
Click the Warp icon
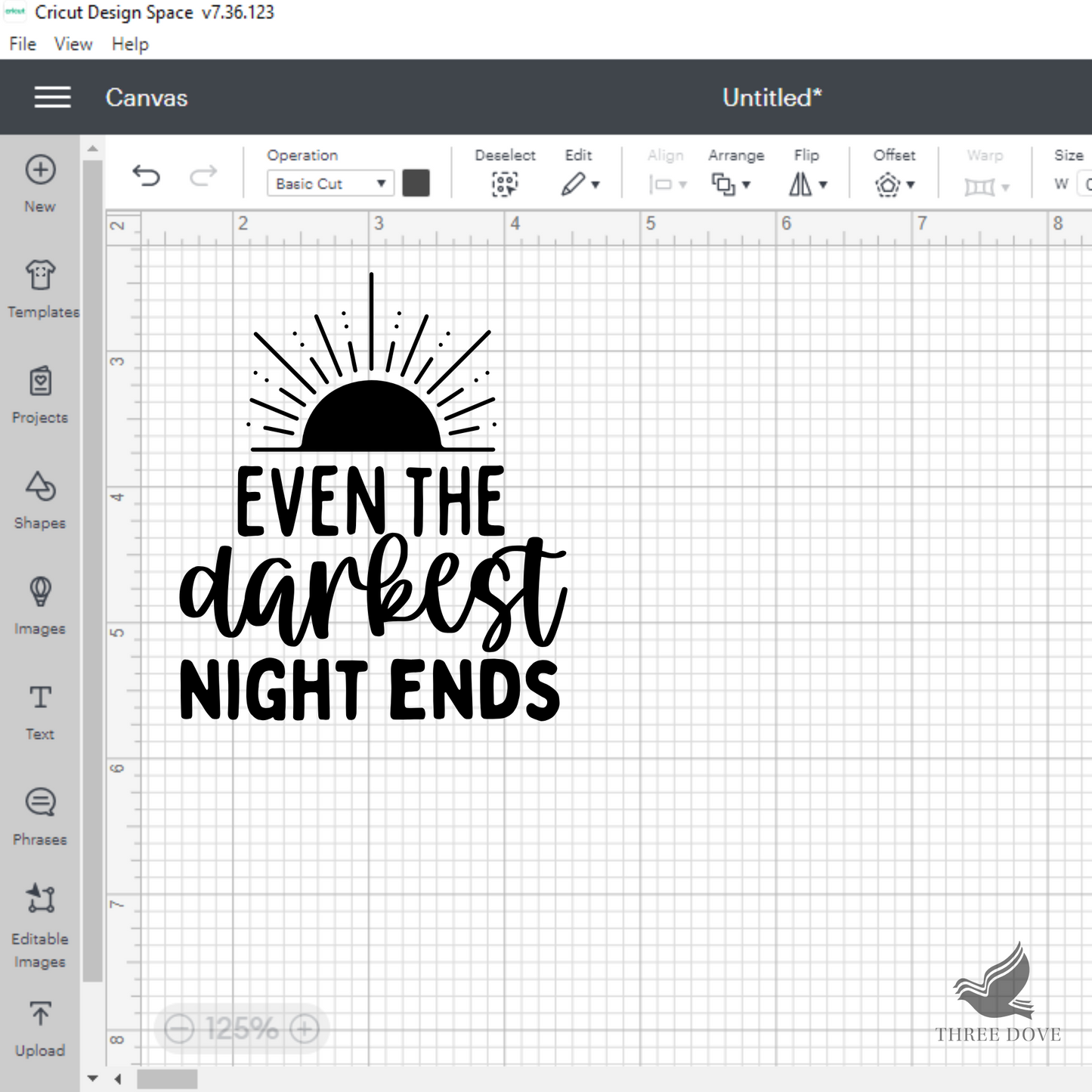tap(979, 187)
